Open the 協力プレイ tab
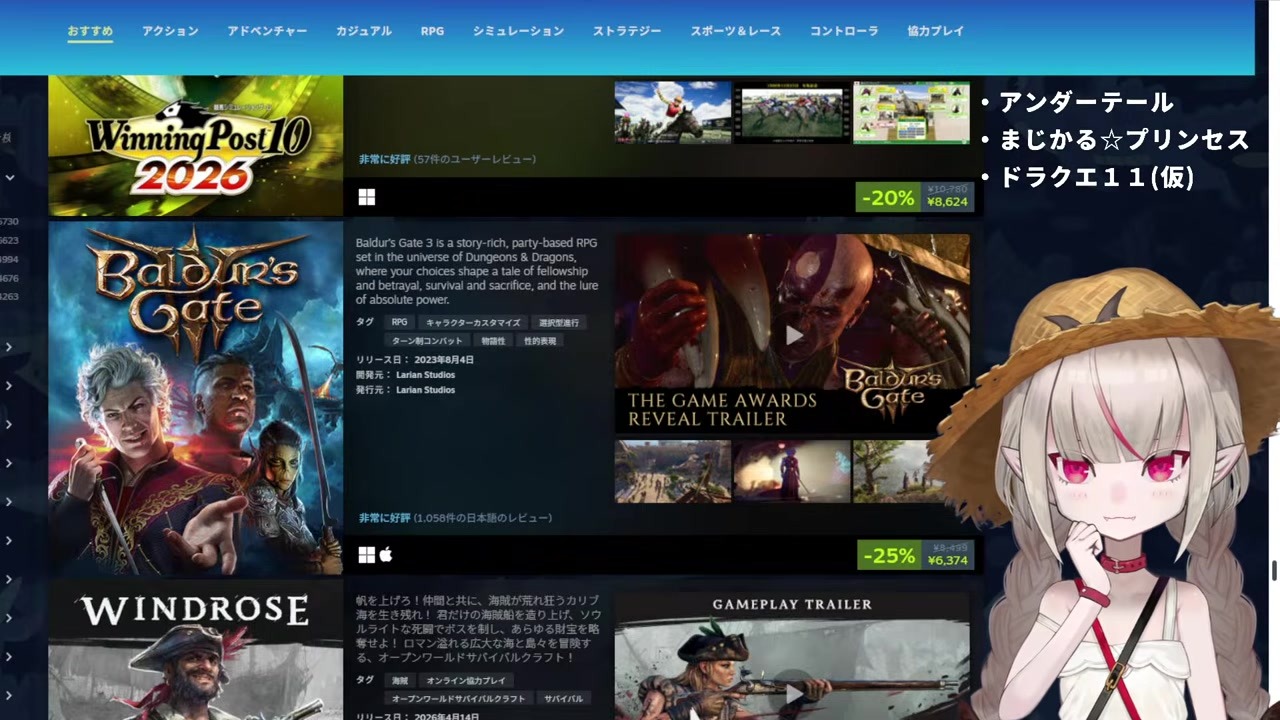 [x=936, y=31]
